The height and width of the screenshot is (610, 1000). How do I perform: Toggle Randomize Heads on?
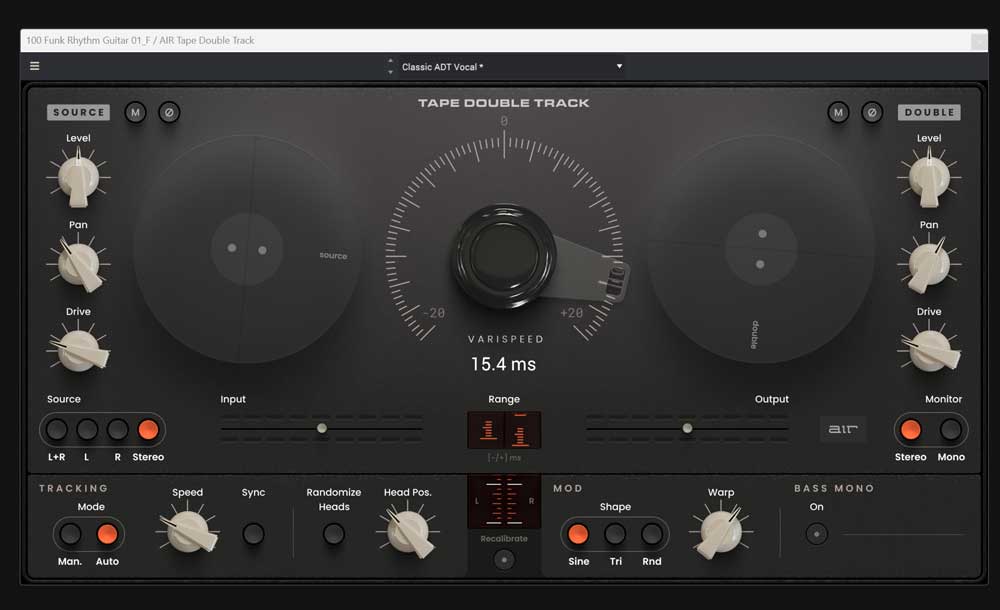tap(334, 534)
